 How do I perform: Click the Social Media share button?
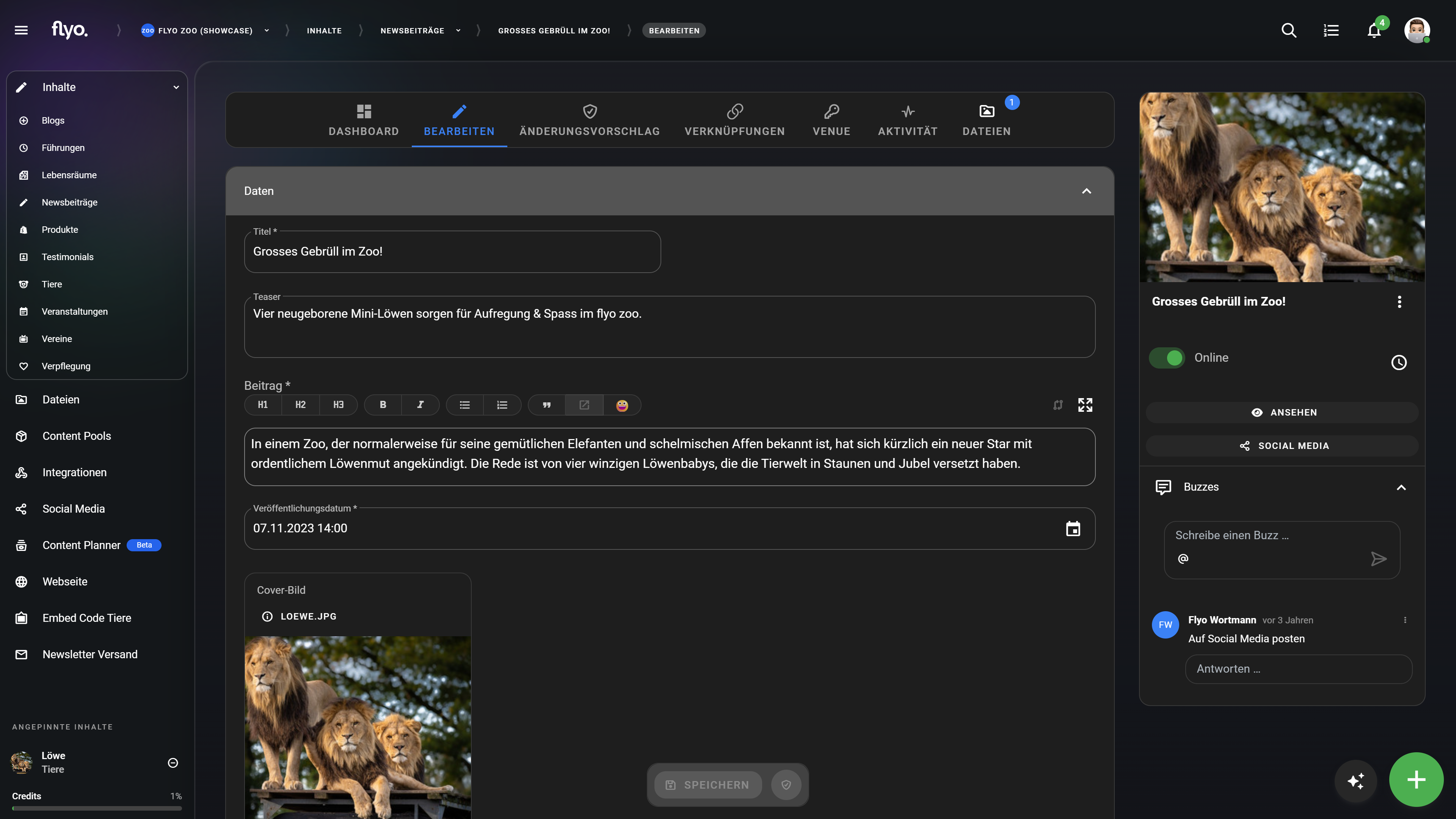tap(1282, 446)
